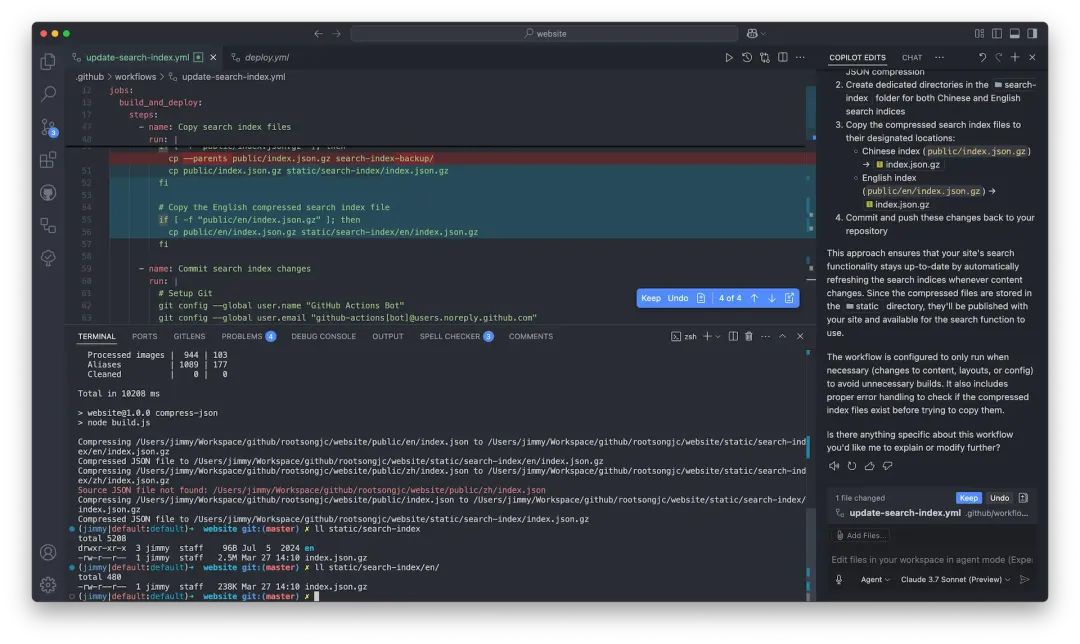Retry the Copilot response
Viewport: 1080px width, 644px height.
pyautogui.click(x=852, y=466)
